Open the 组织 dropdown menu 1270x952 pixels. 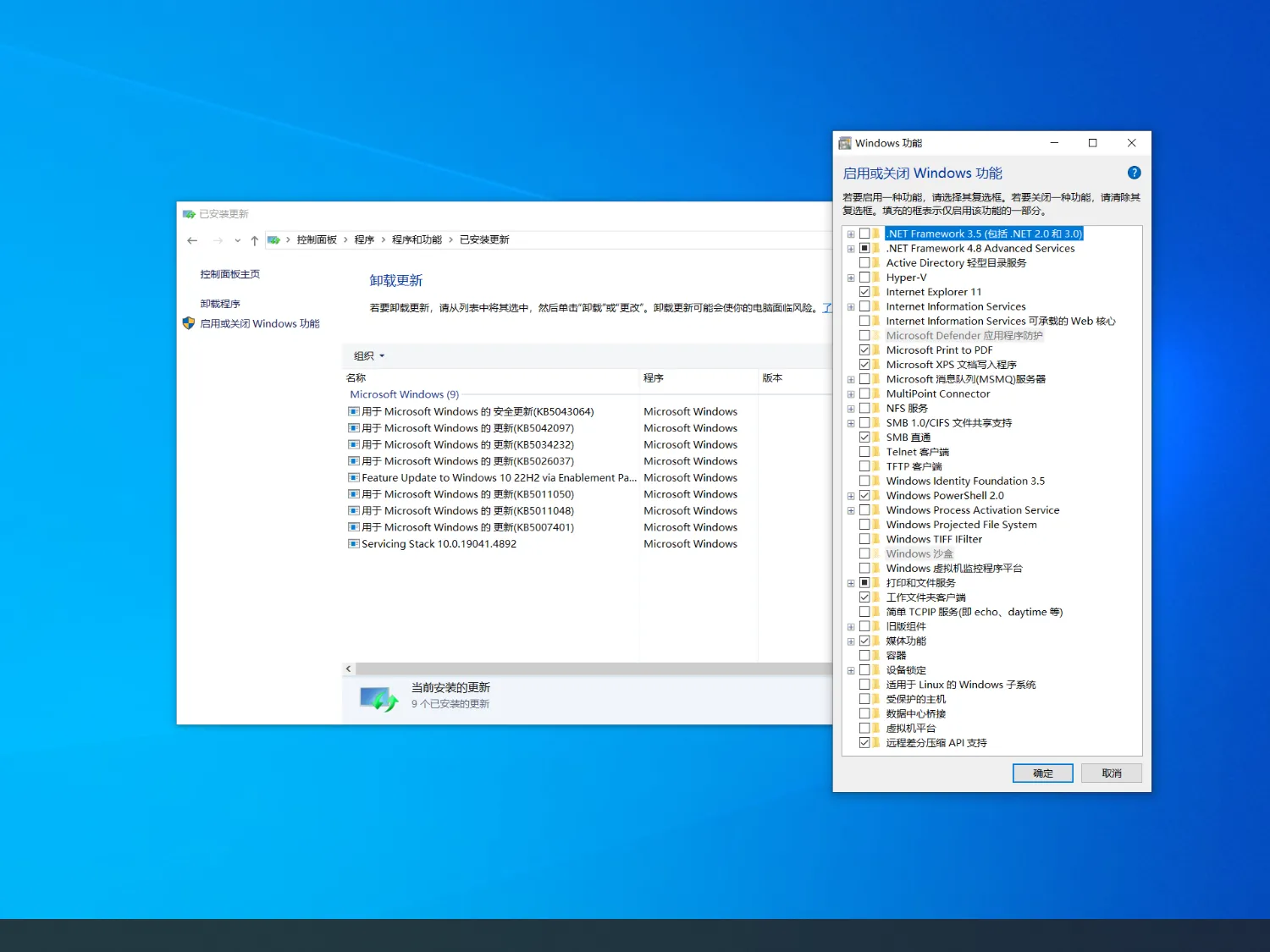(367, 355)
